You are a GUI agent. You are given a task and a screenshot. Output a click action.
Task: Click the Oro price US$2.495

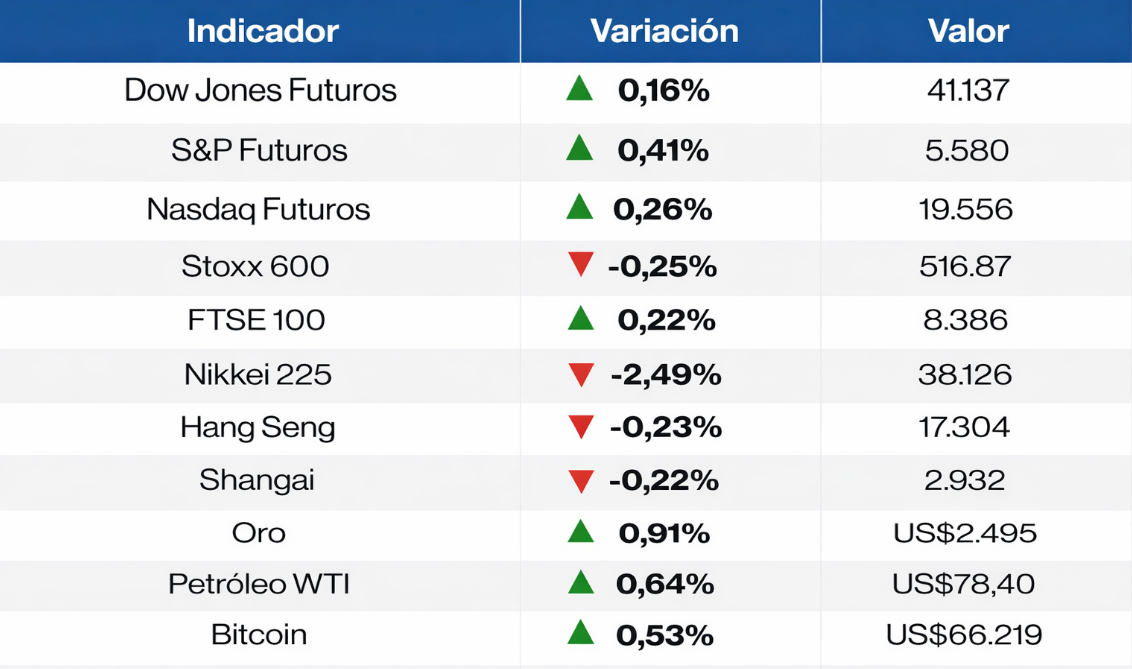(x=965, y=532)
